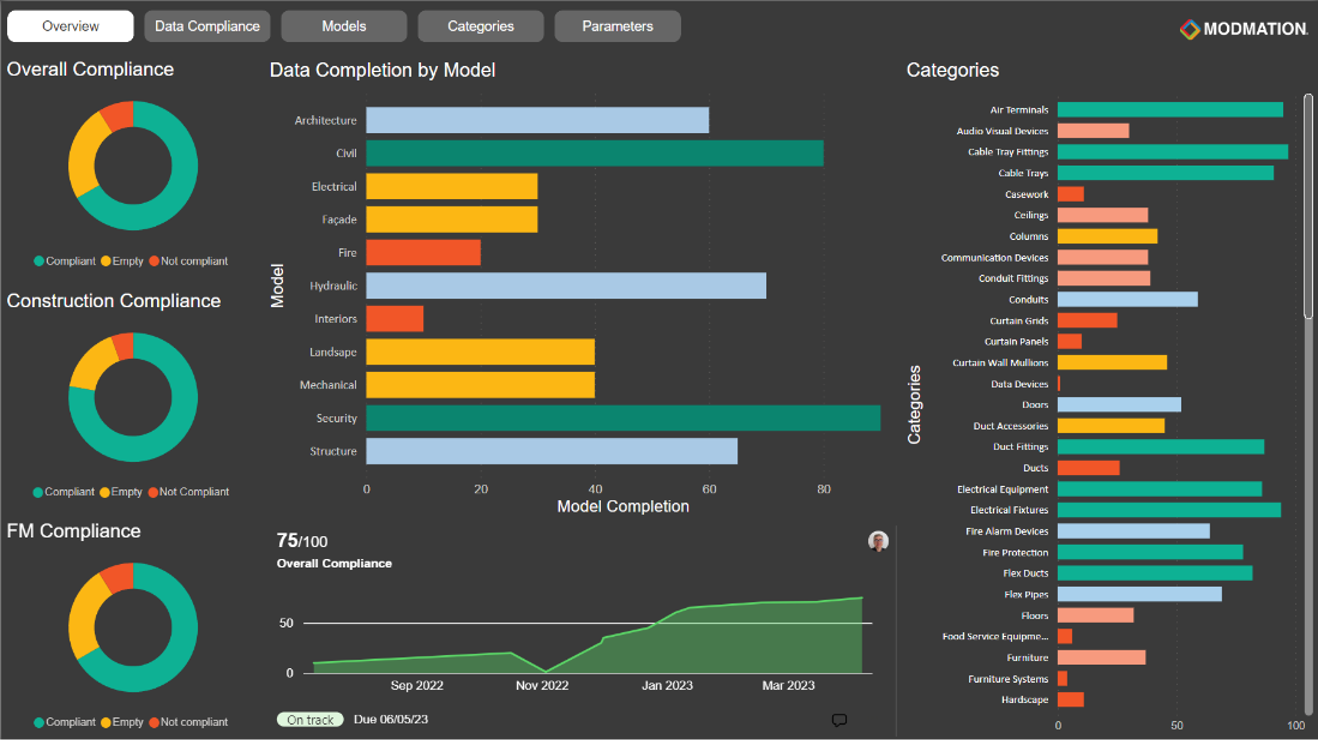Viewport: 1320px width, 742px height.
Task: Select the Architecture bar in model chart
Action: pos(537,120)
